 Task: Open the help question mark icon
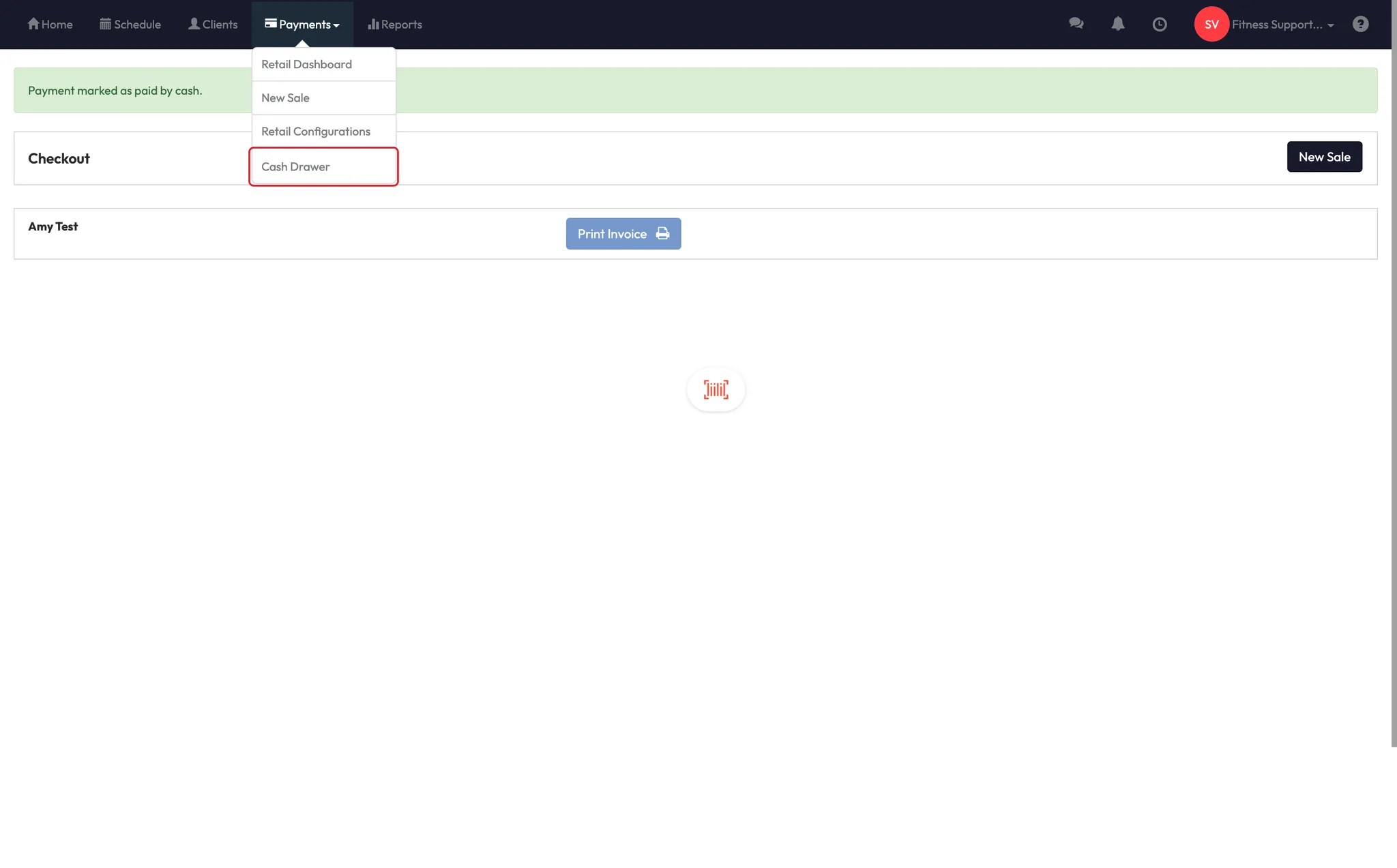1360,24
